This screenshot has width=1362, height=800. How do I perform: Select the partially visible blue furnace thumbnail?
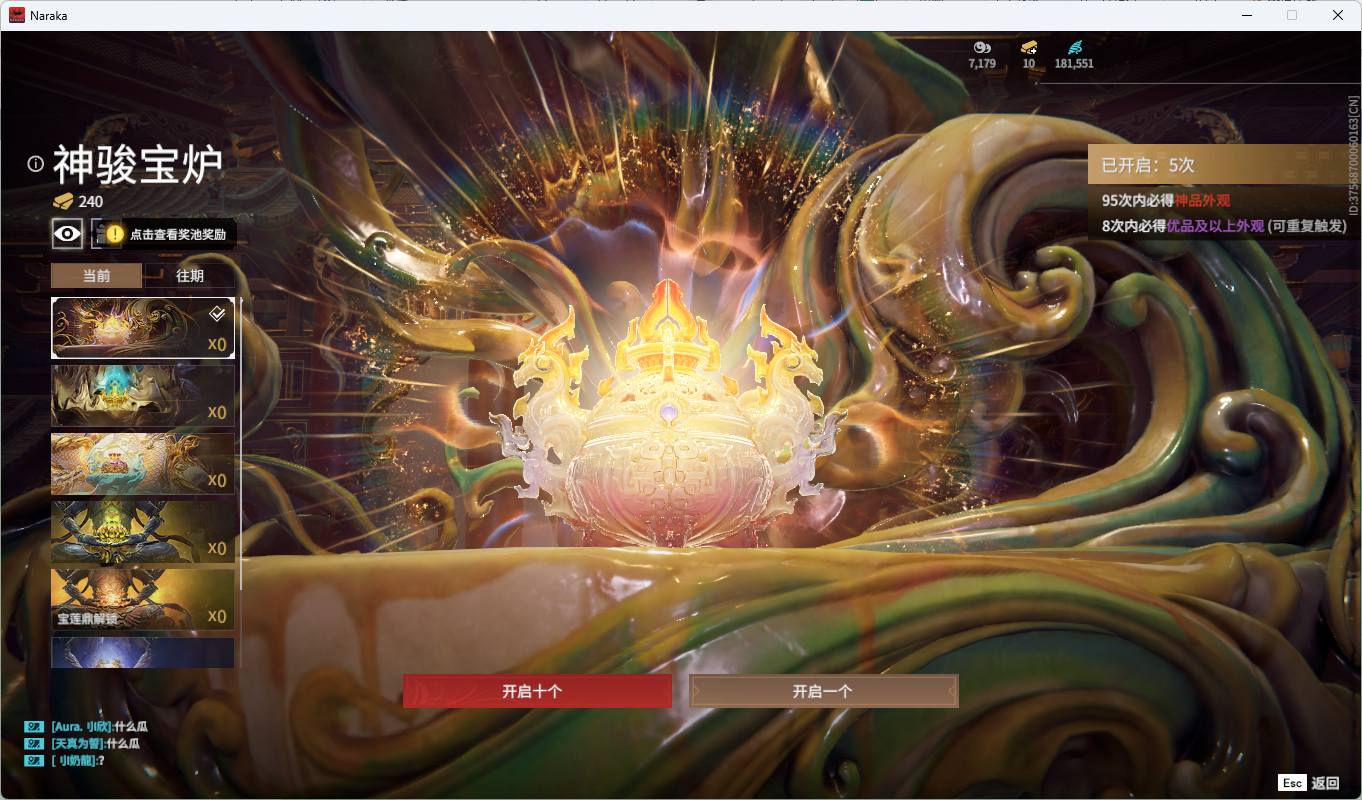(143, 652)
